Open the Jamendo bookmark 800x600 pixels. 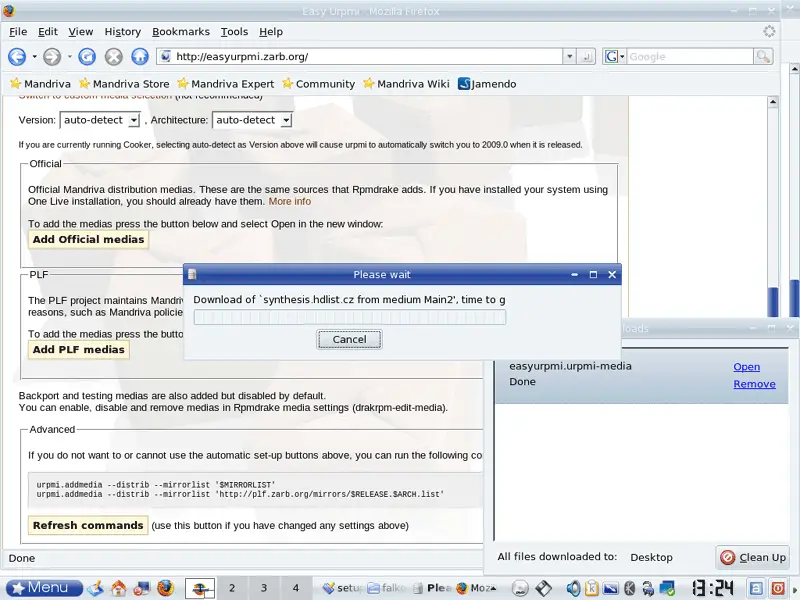487,84
